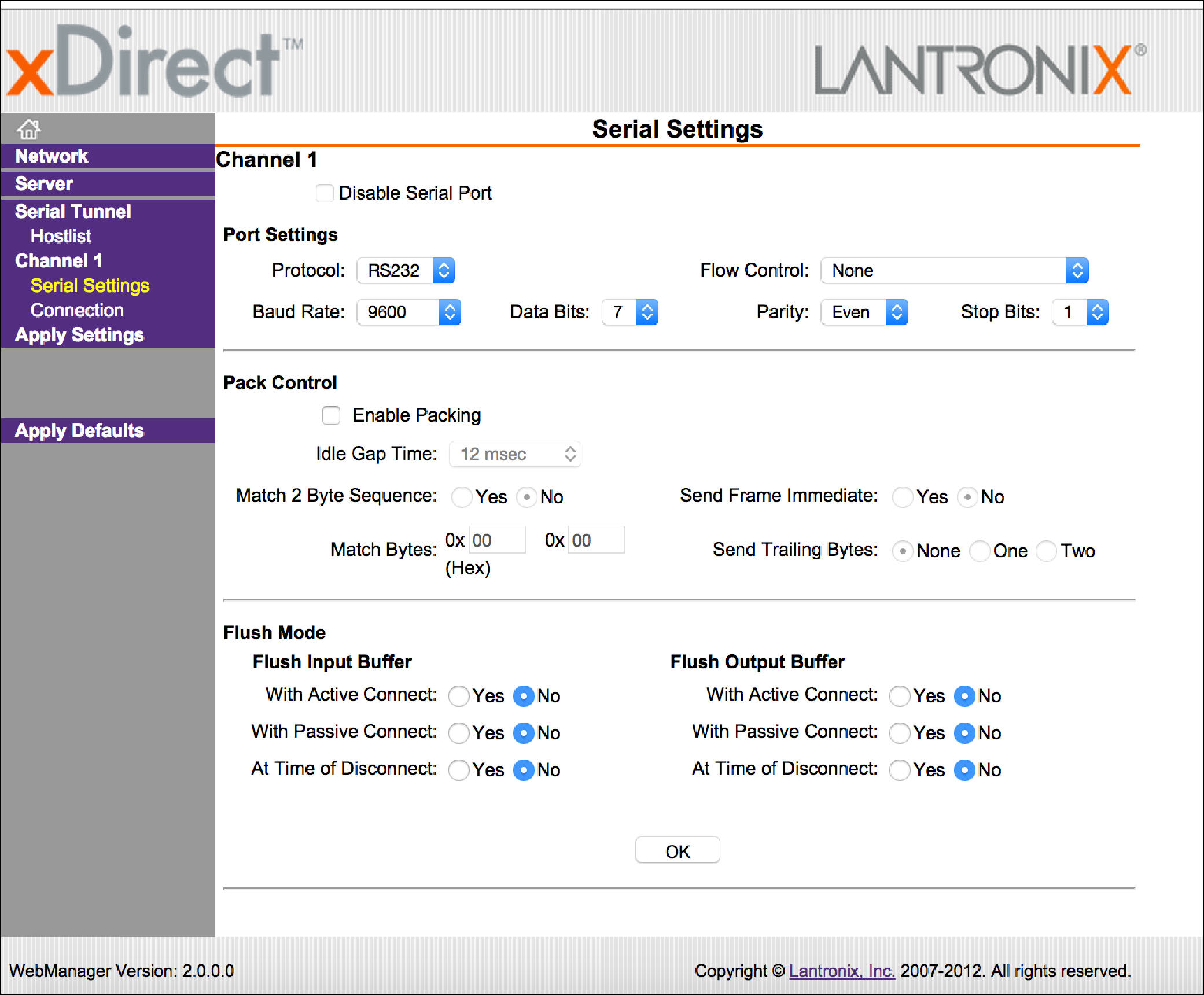Select Channel 1 in the sidebar

click(x=58, y=261)
